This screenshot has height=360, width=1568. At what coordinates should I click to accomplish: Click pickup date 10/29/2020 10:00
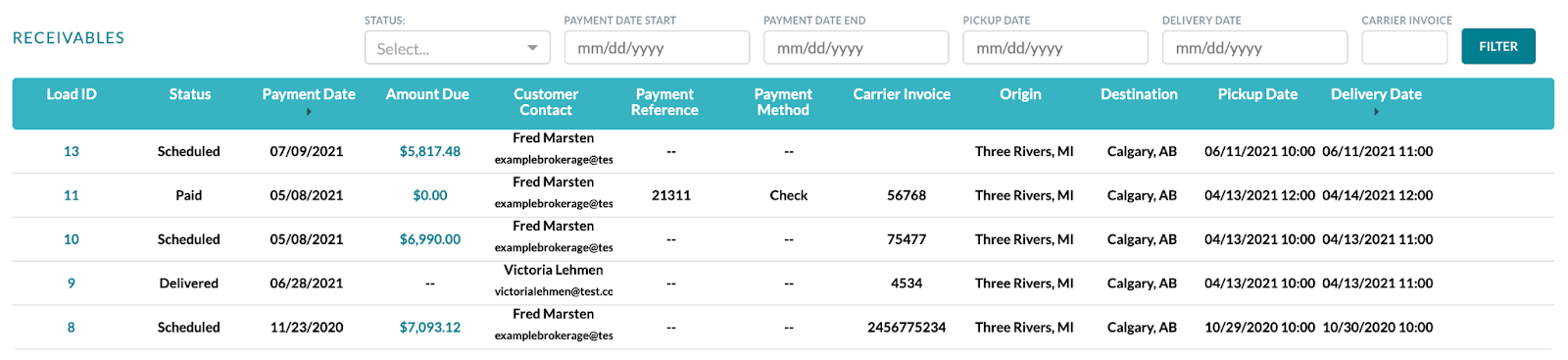pyautogui.click(x=1260, y=328)
